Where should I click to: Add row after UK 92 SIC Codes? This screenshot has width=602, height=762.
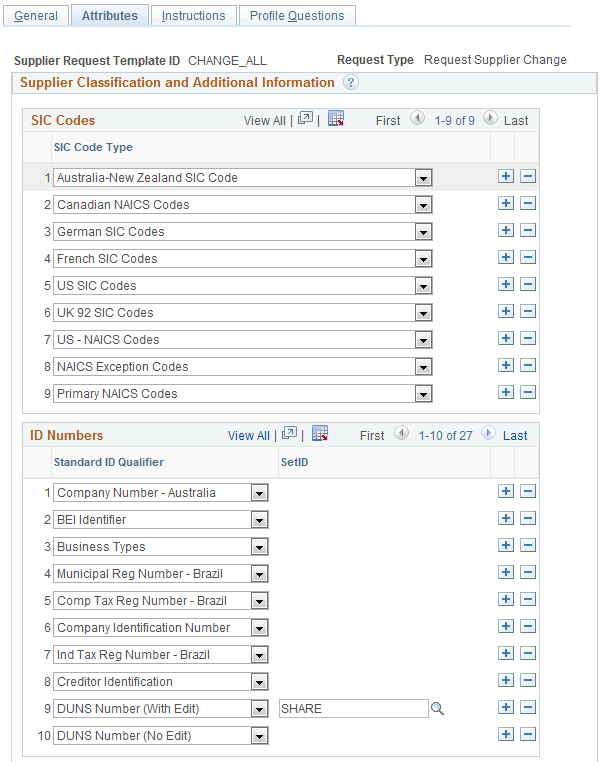[506, 311]
